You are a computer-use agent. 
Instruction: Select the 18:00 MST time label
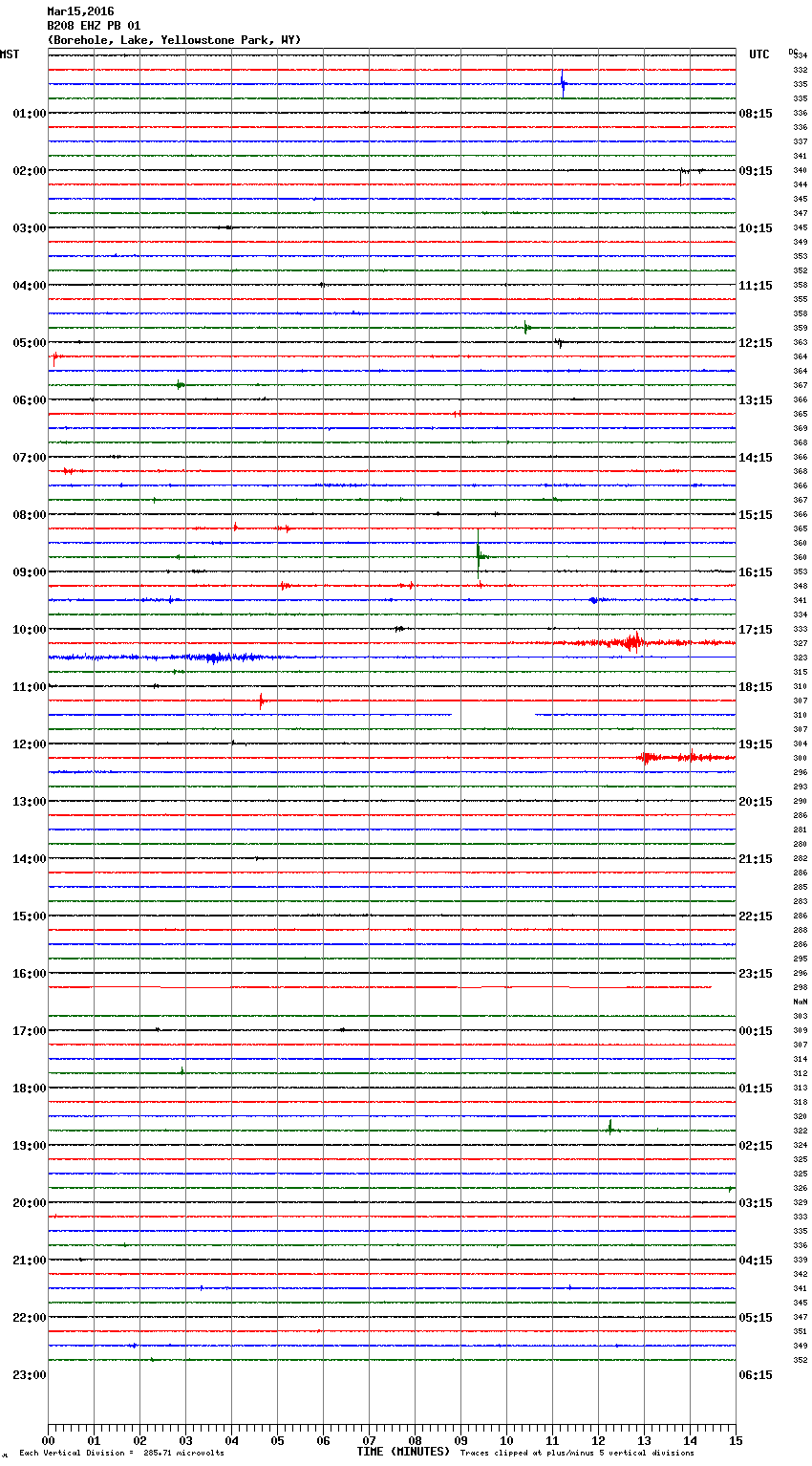coord(29,1089)
